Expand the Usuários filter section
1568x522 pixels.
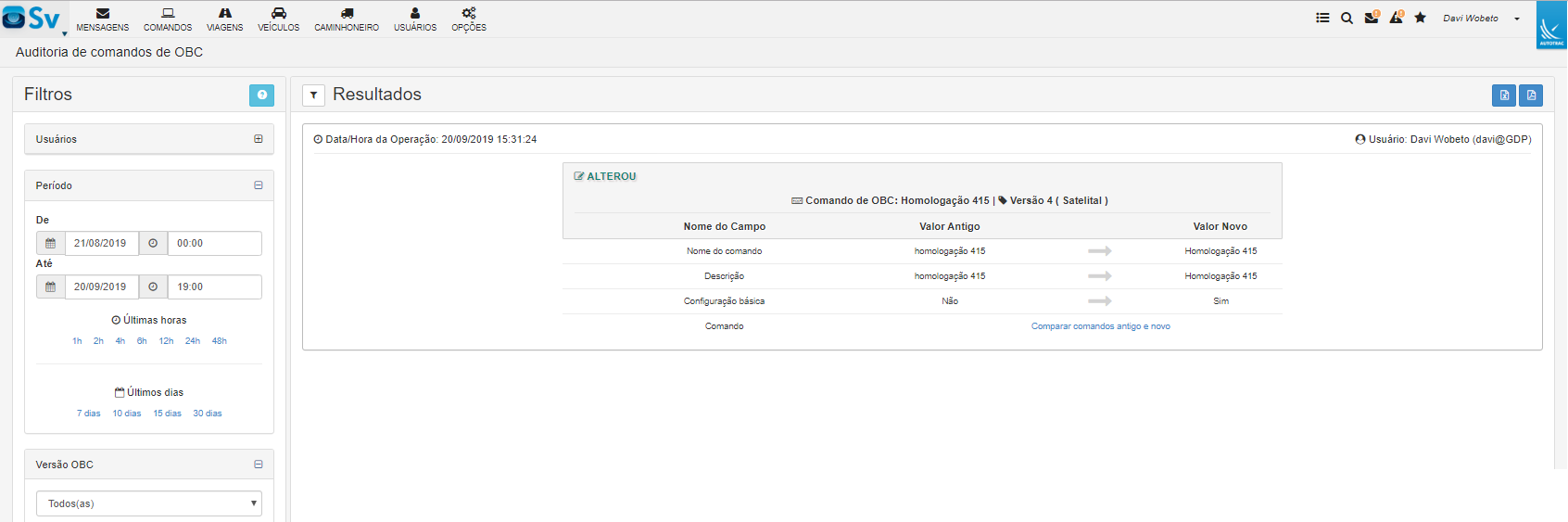click(x=259, y=139)
